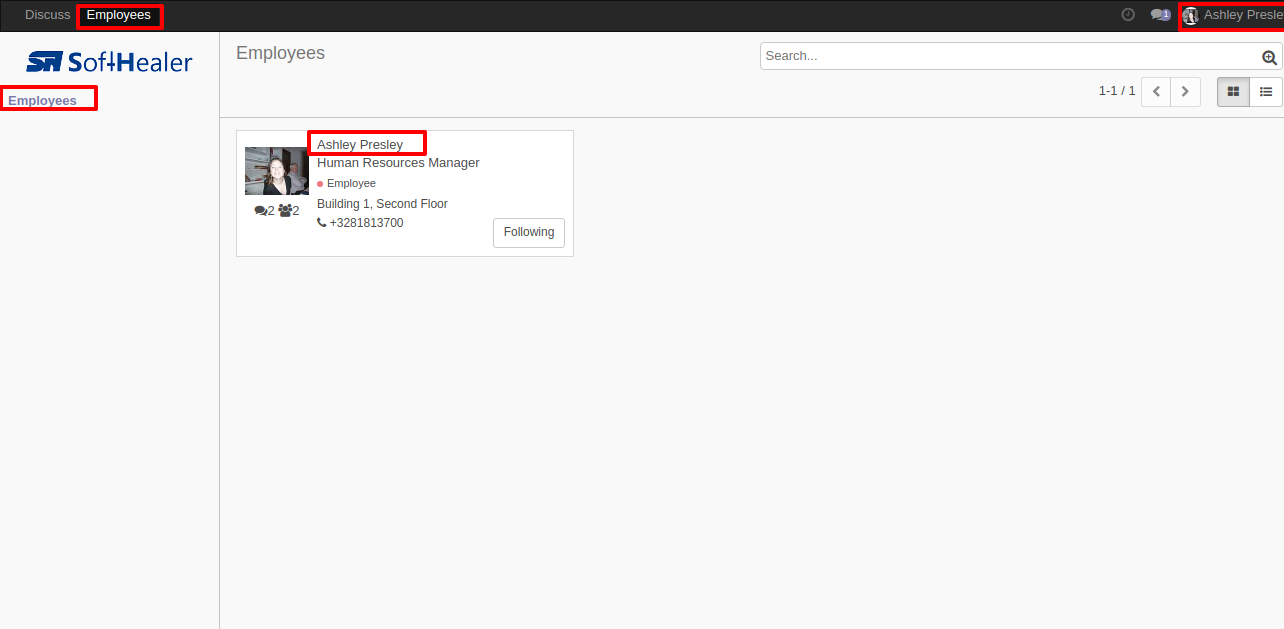Switch to kanban view
The height and width of the screenshot is (629, 1284).
(x=1233, y=91)
